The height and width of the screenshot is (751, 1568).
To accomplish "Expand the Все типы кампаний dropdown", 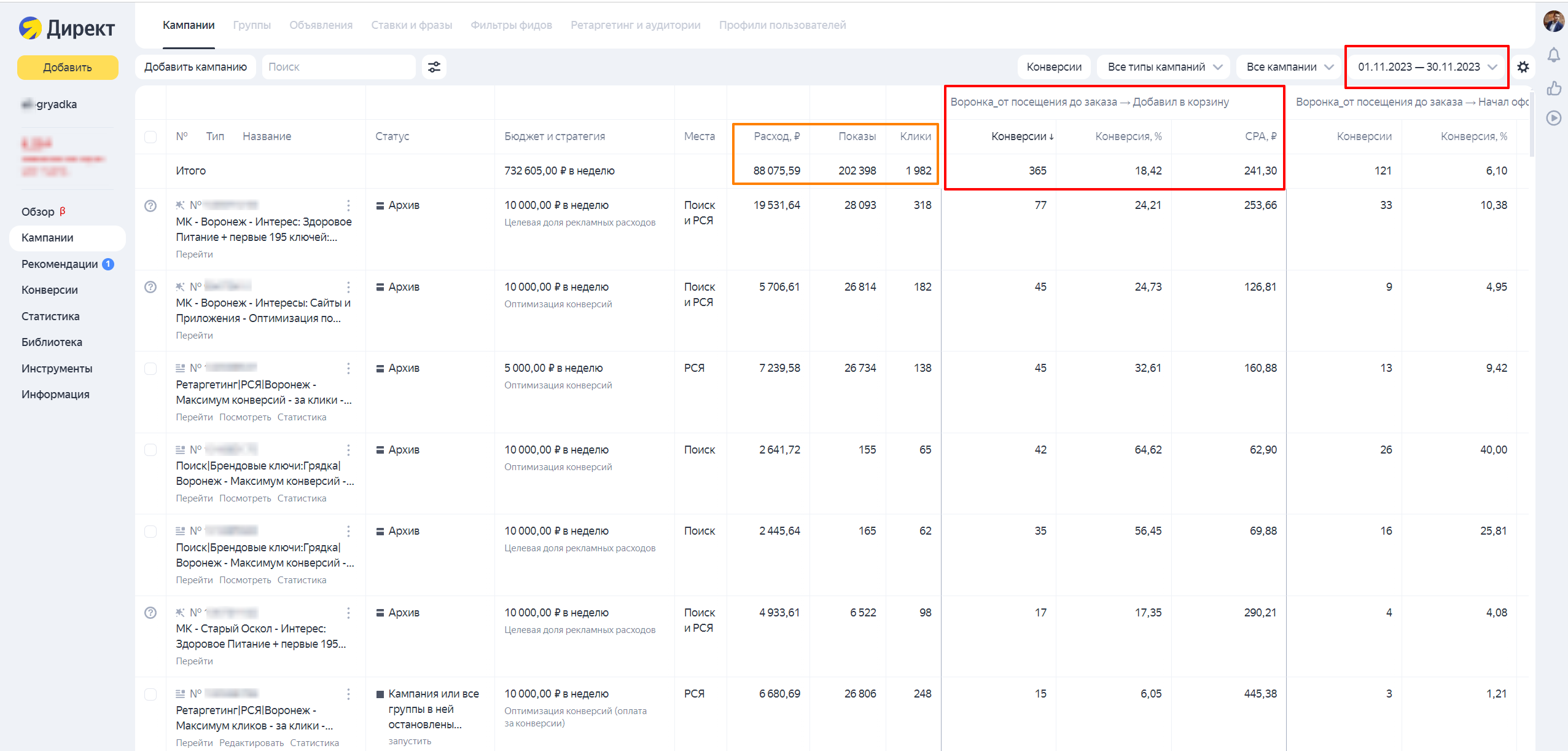I will (x=1163, y=67).
